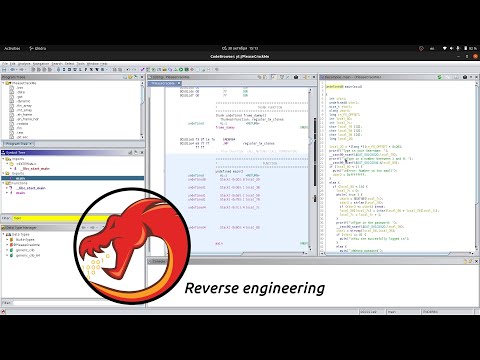
Task: Select .eh_frame_hdr in Program Trees
Action: [x=28, y=119]
